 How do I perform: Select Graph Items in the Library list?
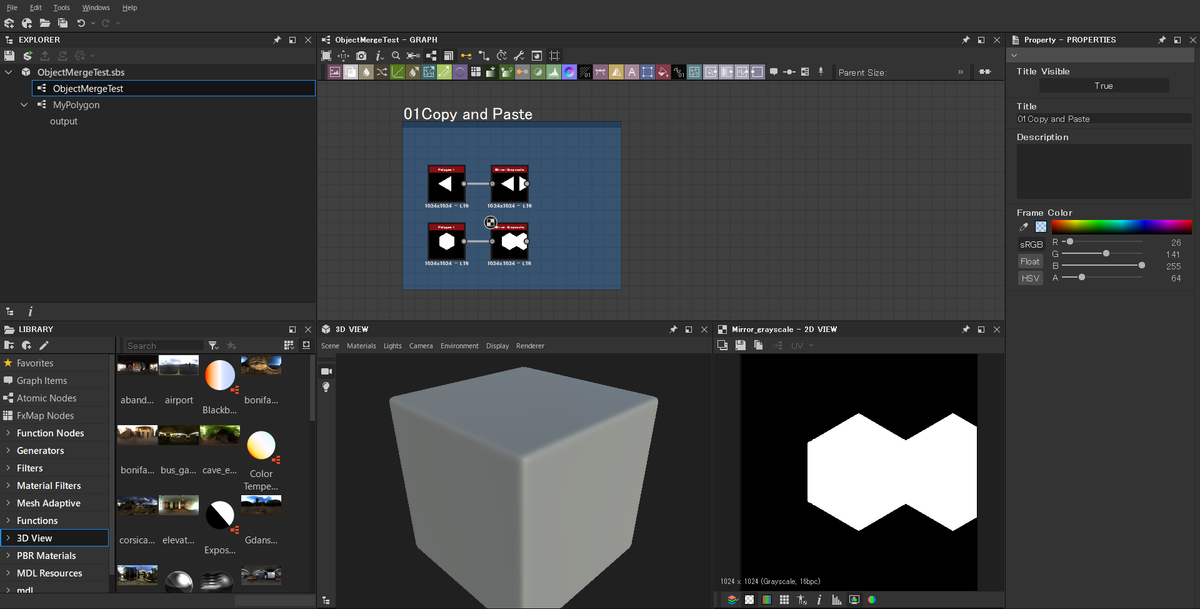(x=42, y=381)
